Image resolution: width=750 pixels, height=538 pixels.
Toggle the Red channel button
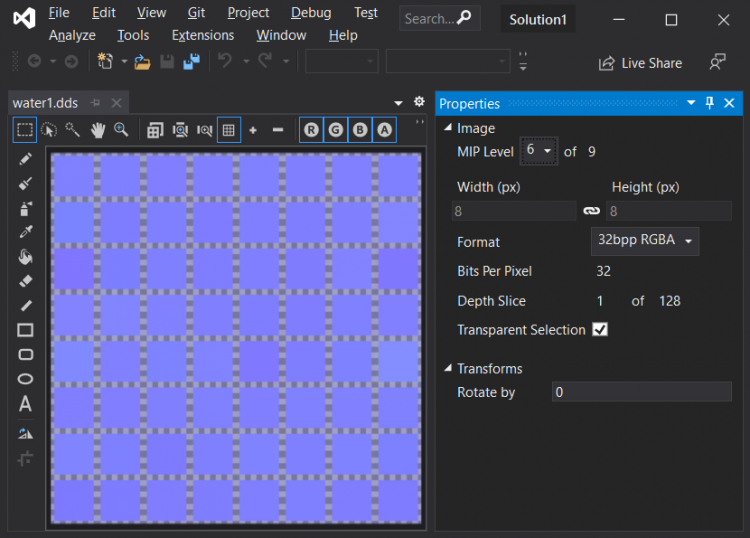(312, 130)
